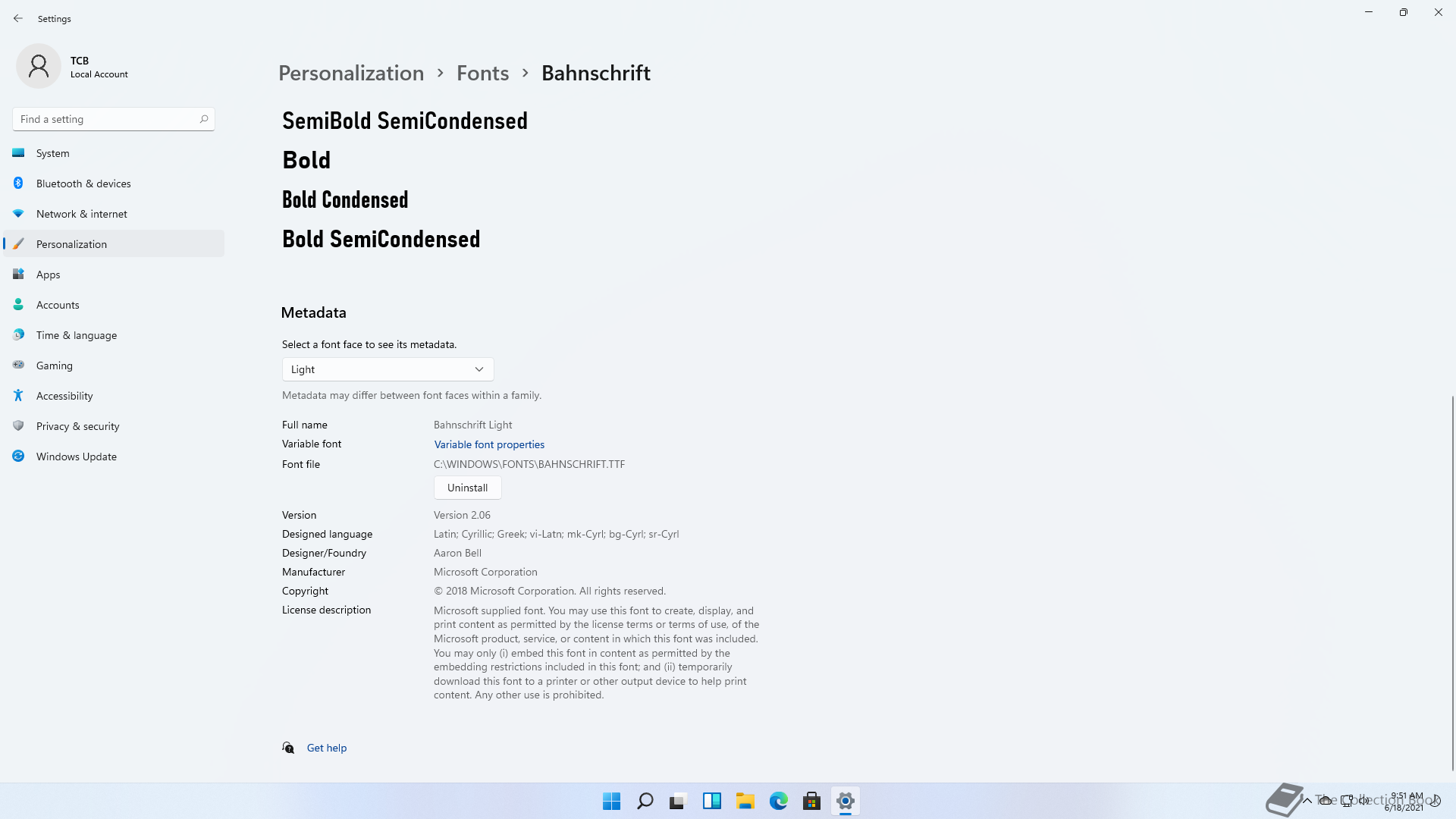Click the Settings gear on taskbar
The width and height of the screenshot is (1456, 819).
[845, 801]
